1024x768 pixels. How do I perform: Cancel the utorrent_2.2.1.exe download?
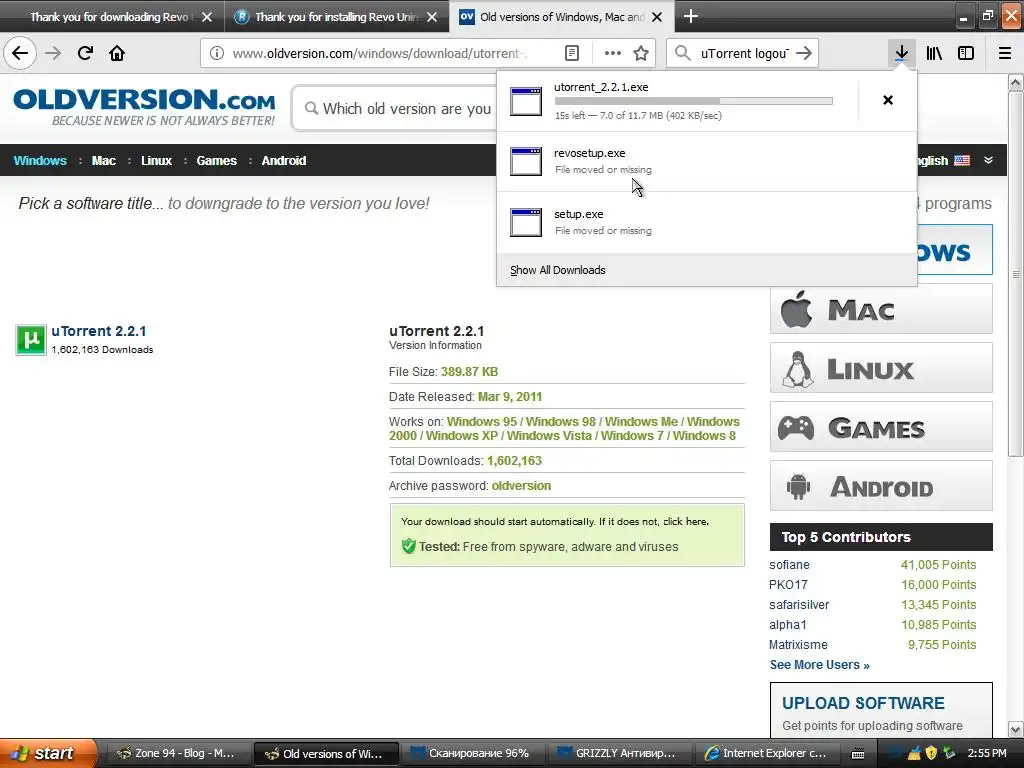(888, 100)
